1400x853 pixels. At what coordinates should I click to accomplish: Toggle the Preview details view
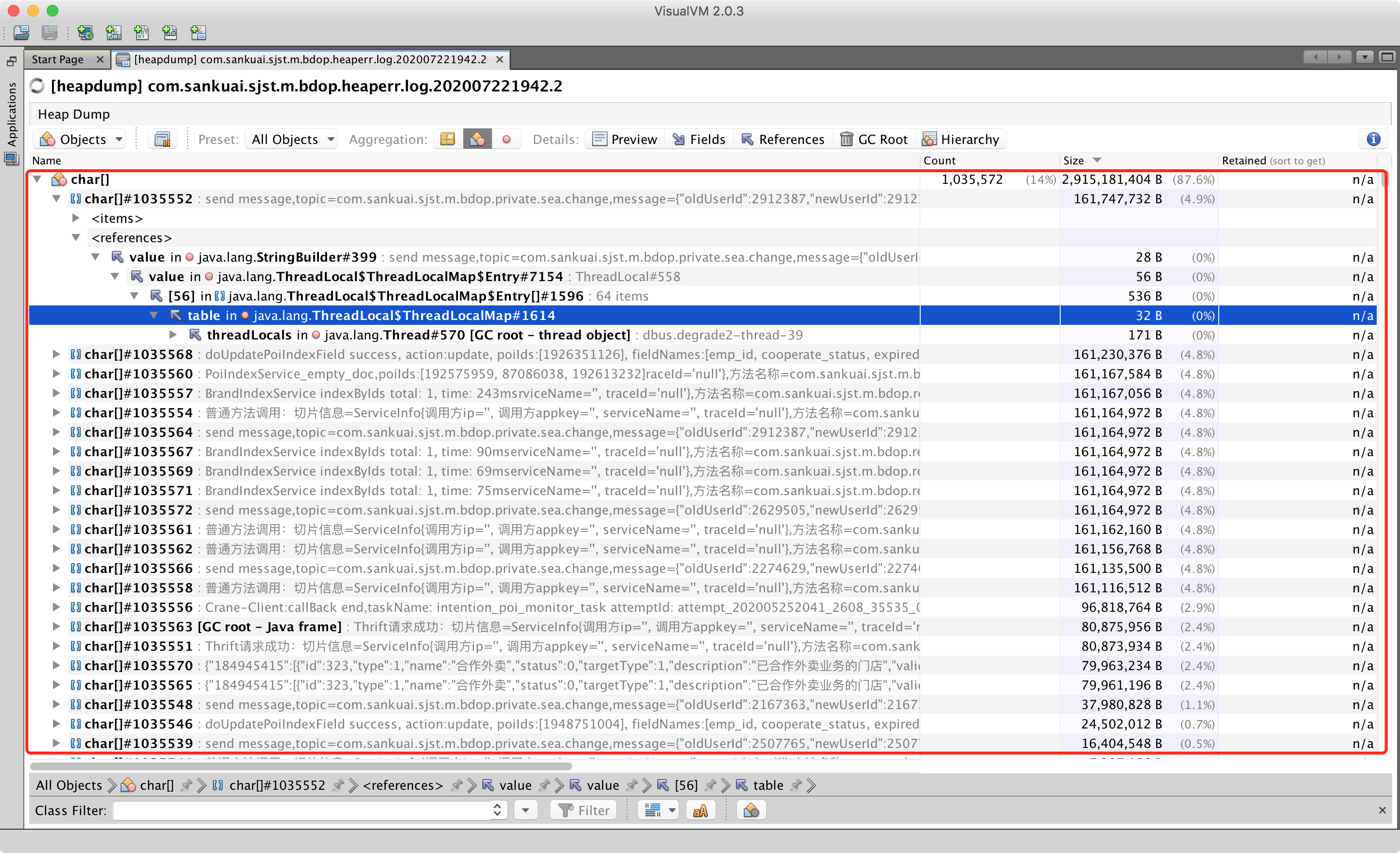625,139
